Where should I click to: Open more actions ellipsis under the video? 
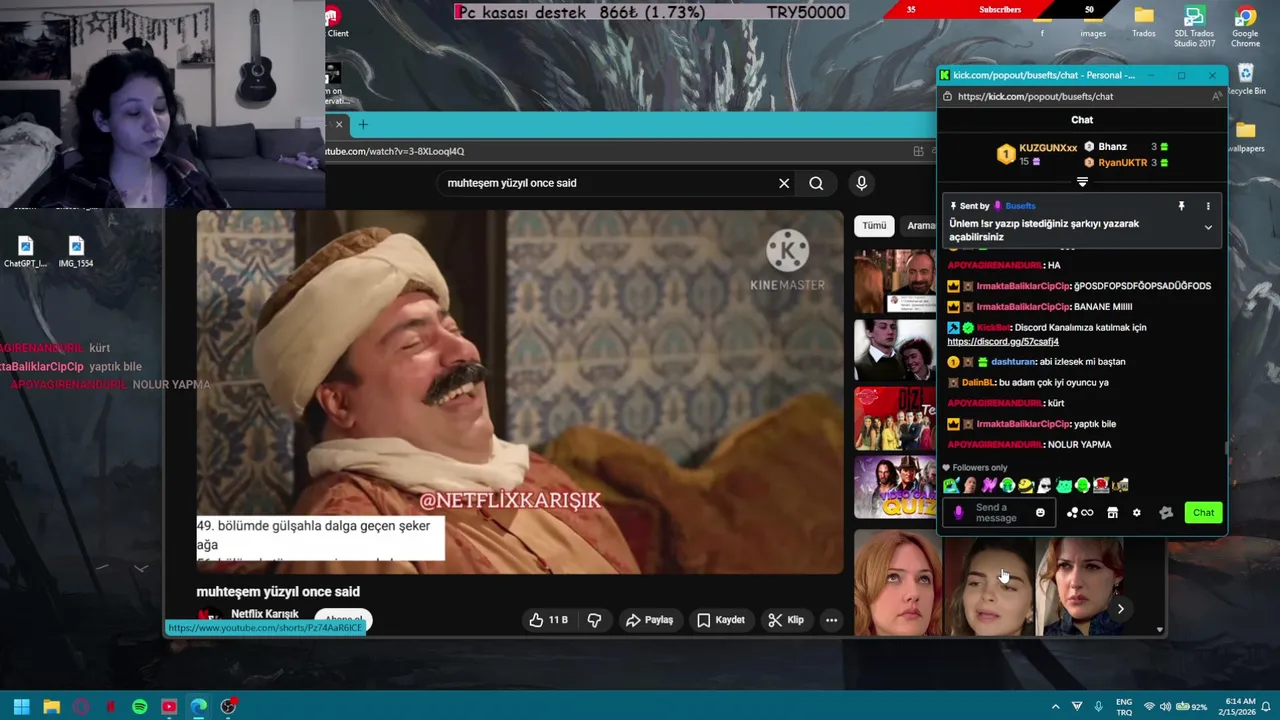[x=831, y=620]
